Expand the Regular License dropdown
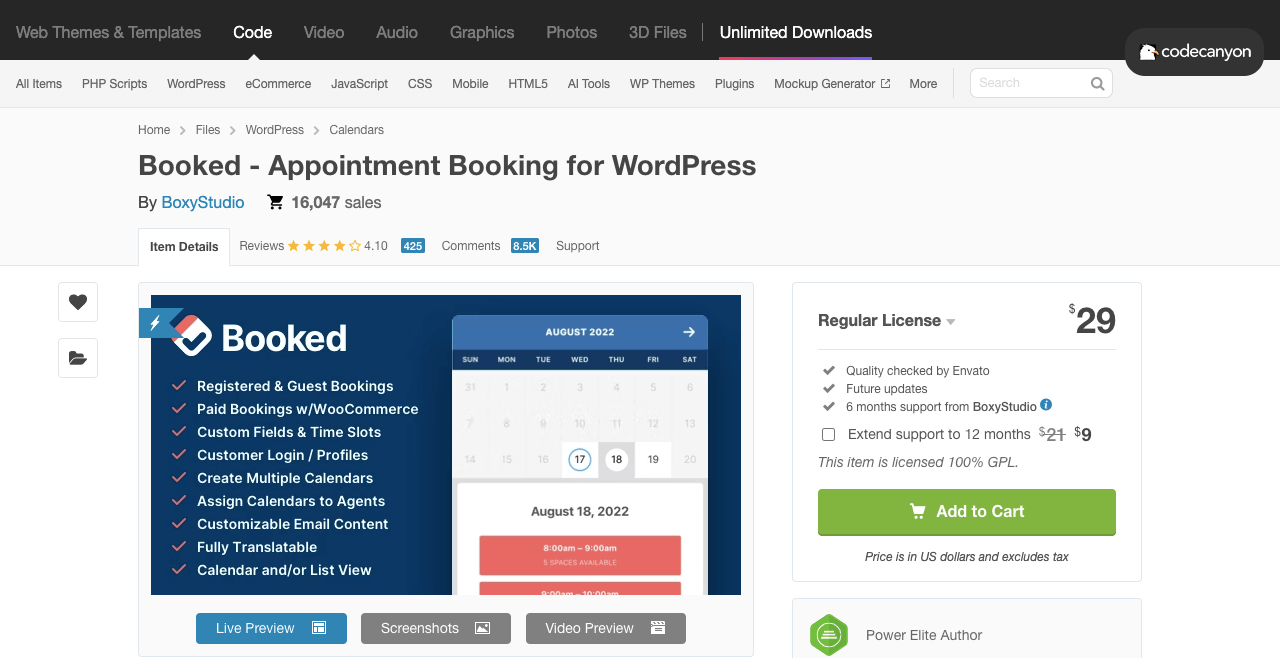Screen dimensions: 1280x658 point(887,321)
